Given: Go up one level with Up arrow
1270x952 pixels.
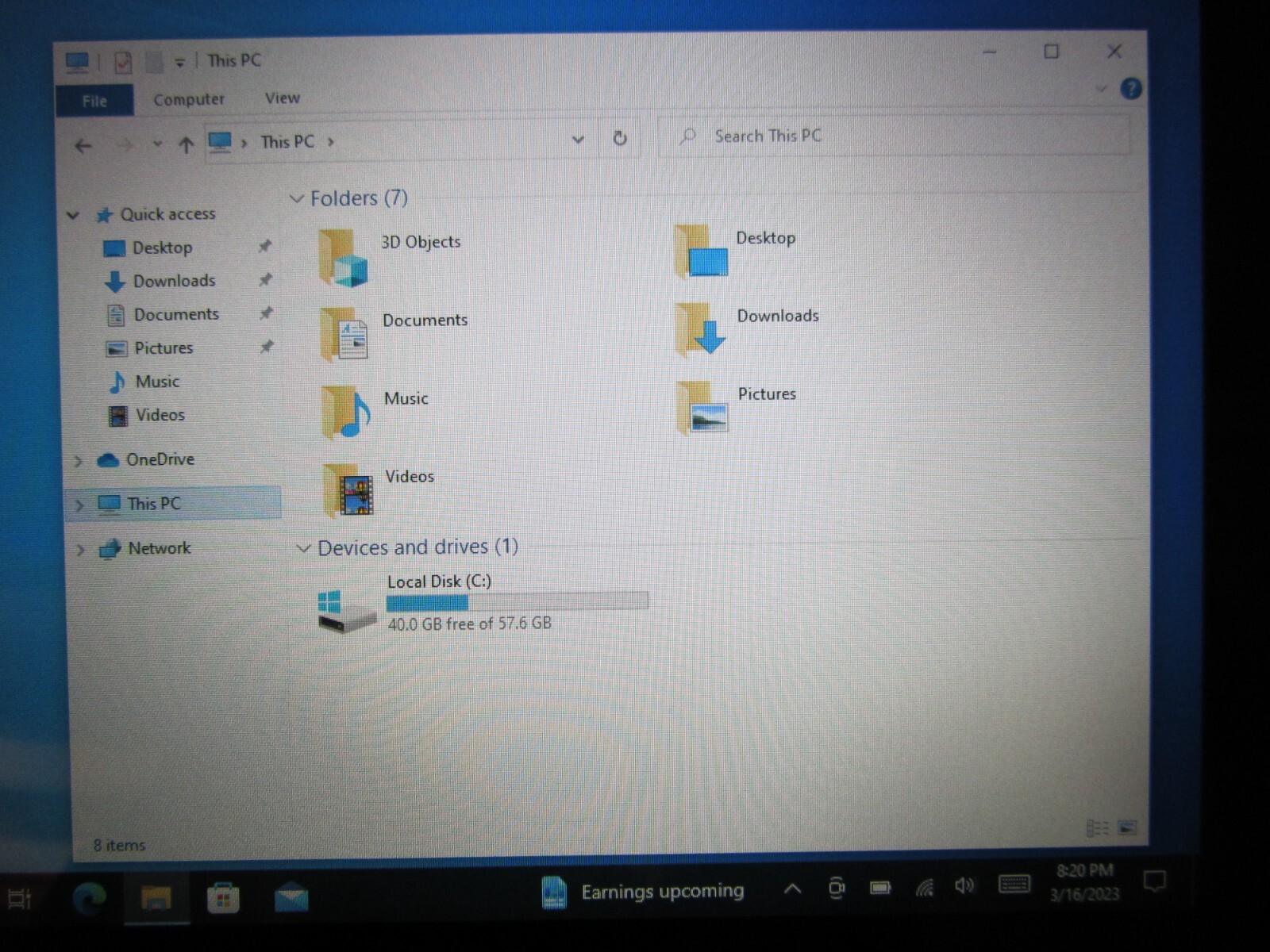Looking at the screenshot, I should 186,144.
